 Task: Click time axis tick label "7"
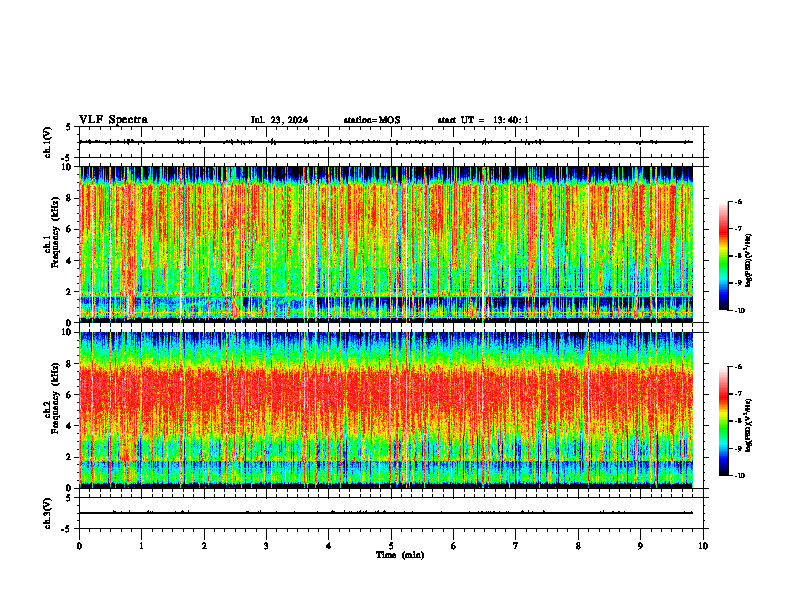pyautogui.click(x=516, y=546)
